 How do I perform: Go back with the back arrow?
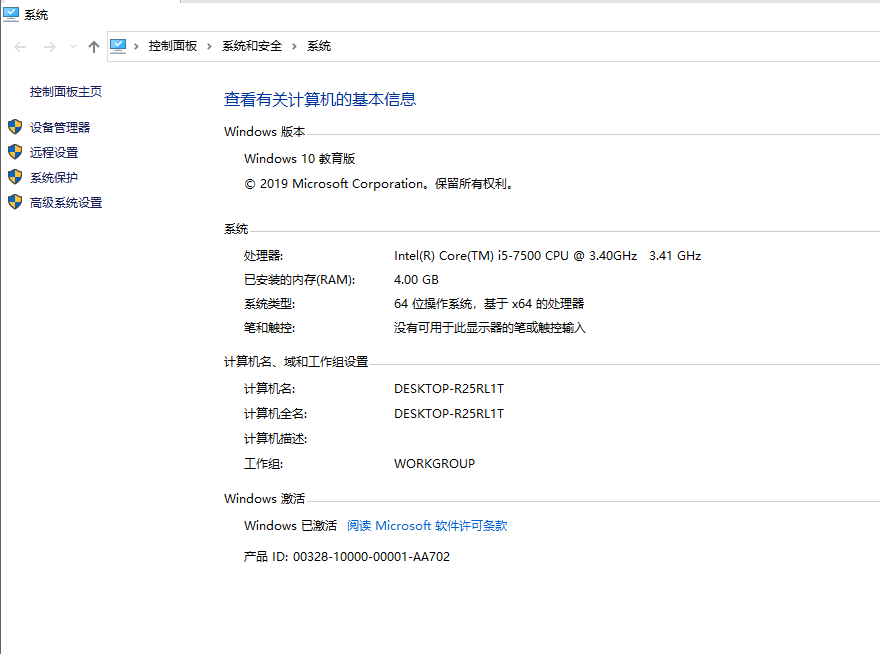tap(20, 47)
